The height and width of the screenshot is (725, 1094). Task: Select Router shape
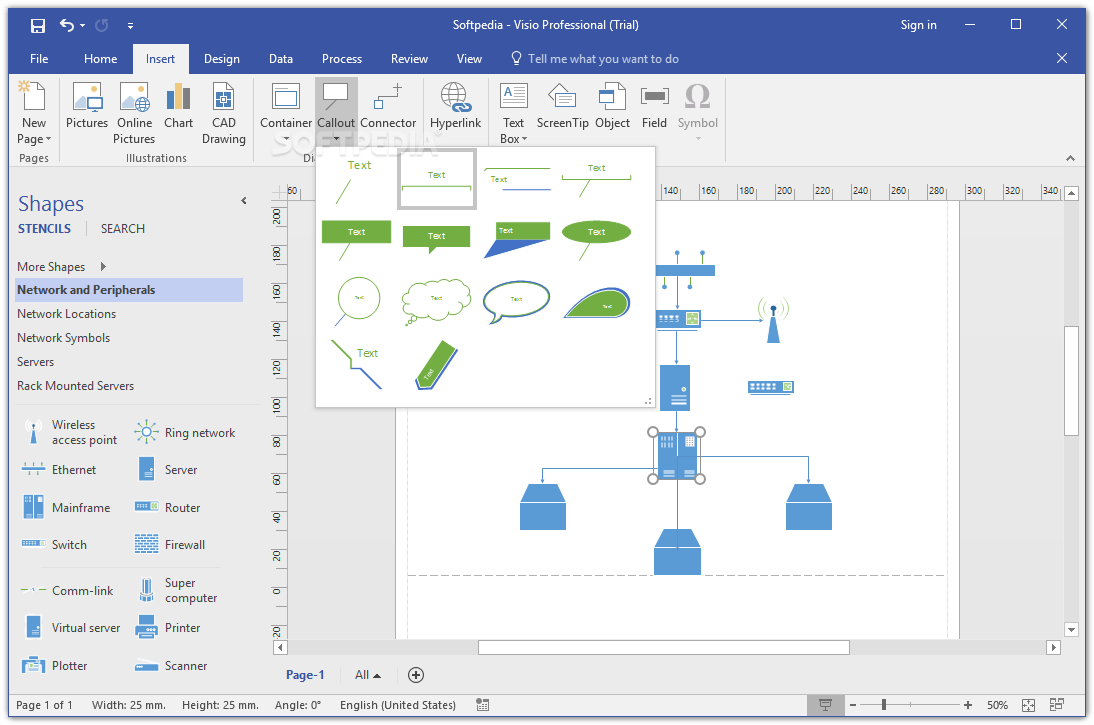pyautogui.click(x=167, y=507)
